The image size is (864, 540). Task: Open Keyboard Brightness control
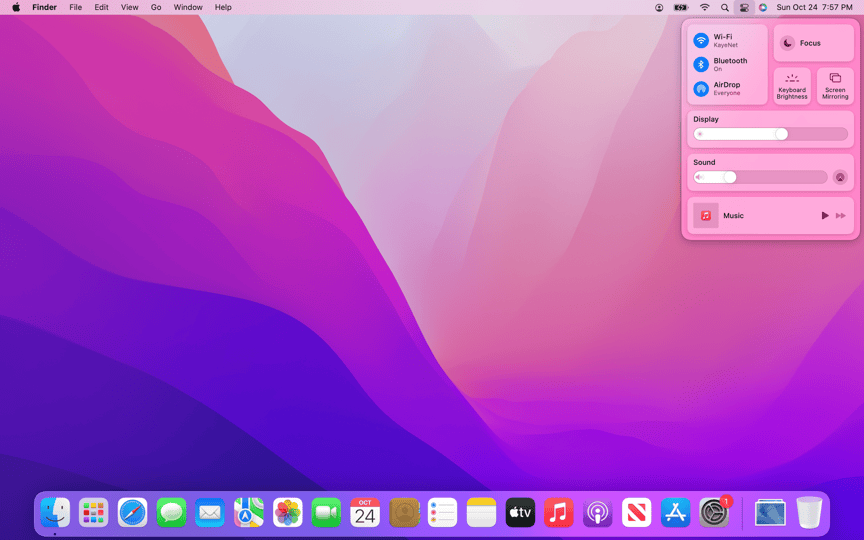click(x=792, y=86)
